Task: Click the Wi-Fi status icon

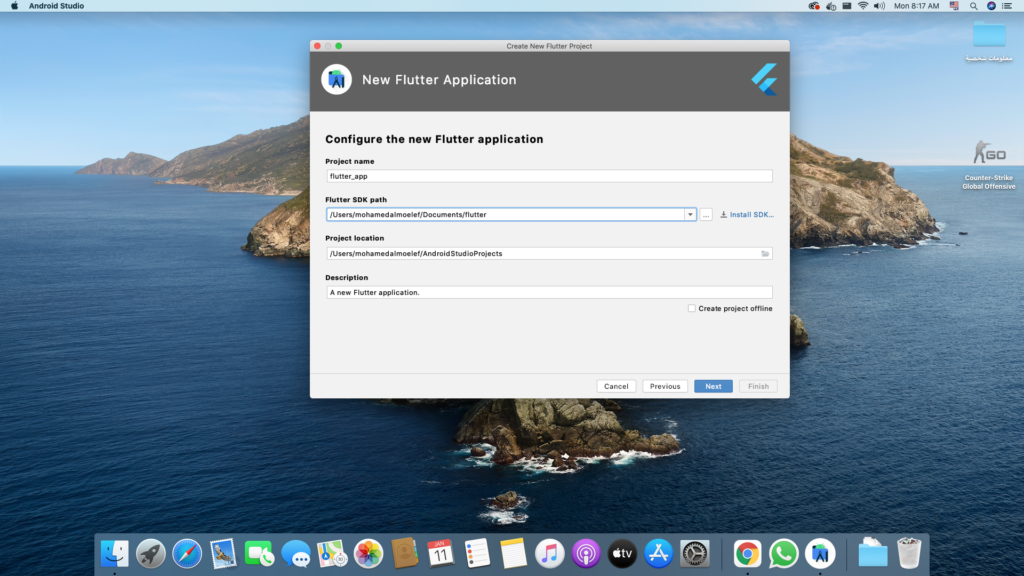Action: pos(863,6)
